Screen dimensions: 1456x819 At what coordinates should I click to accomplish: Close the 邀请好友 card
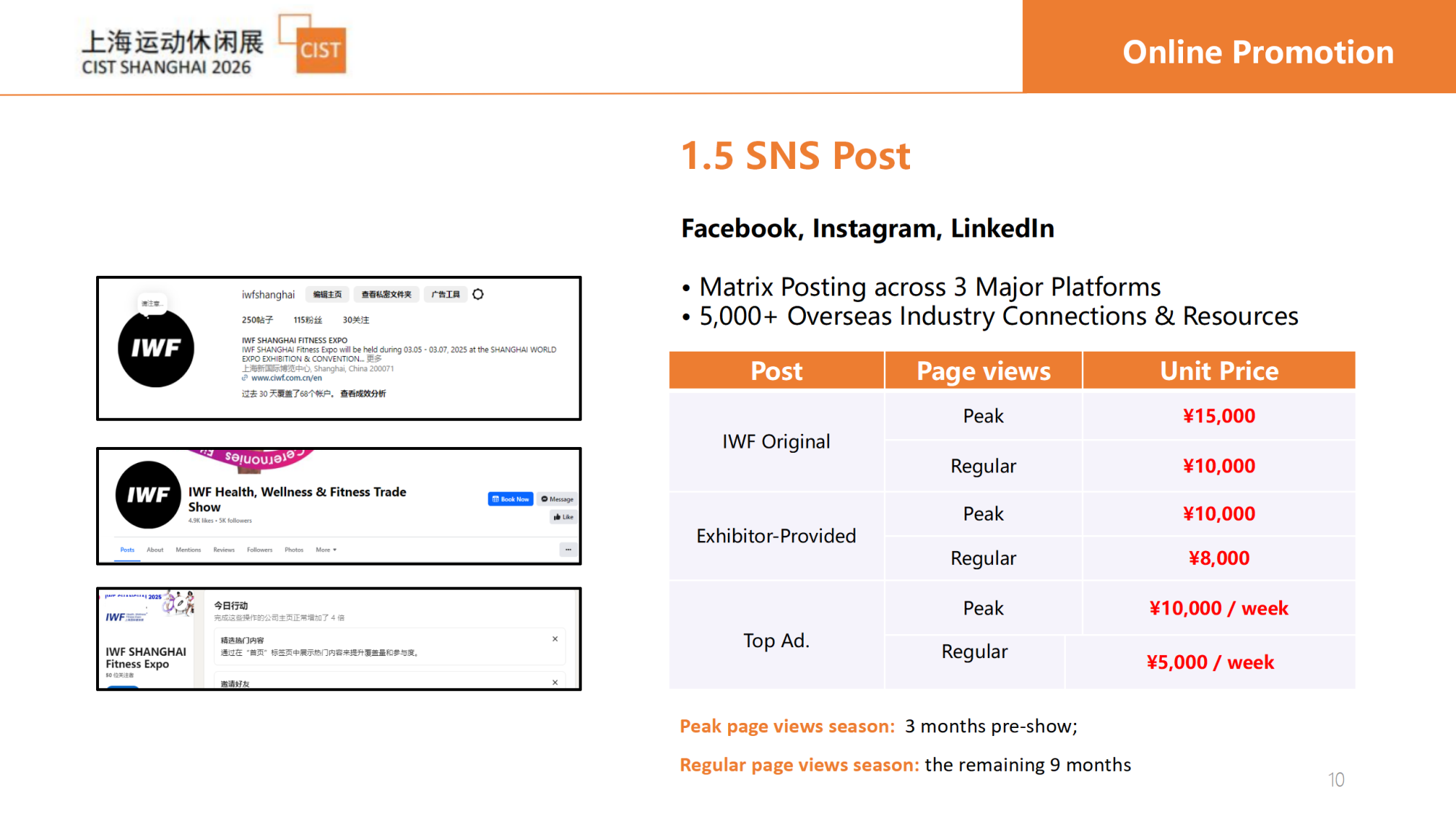(555, 682)
